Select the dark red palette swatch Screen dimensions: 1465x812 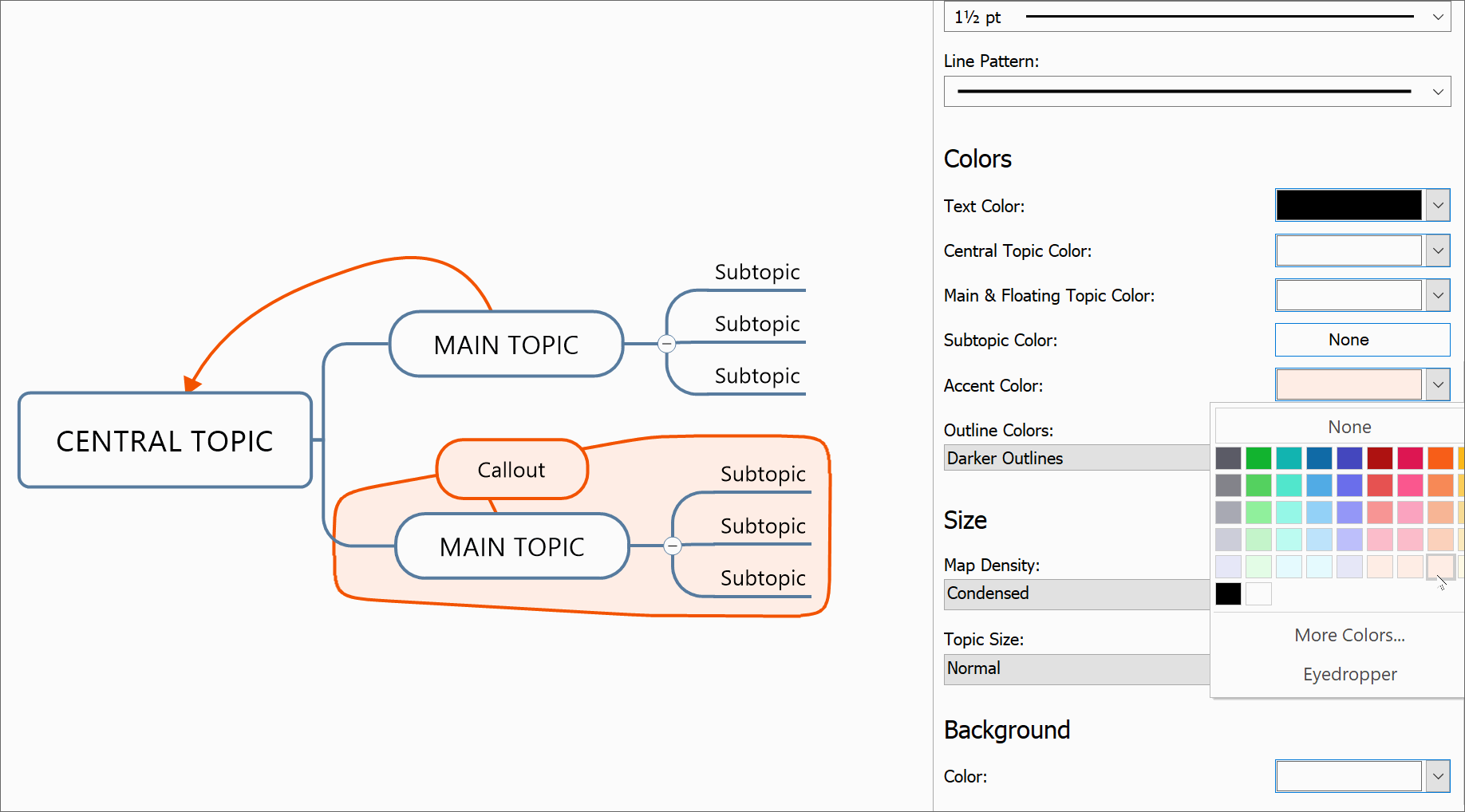[x=1380, y=458]
